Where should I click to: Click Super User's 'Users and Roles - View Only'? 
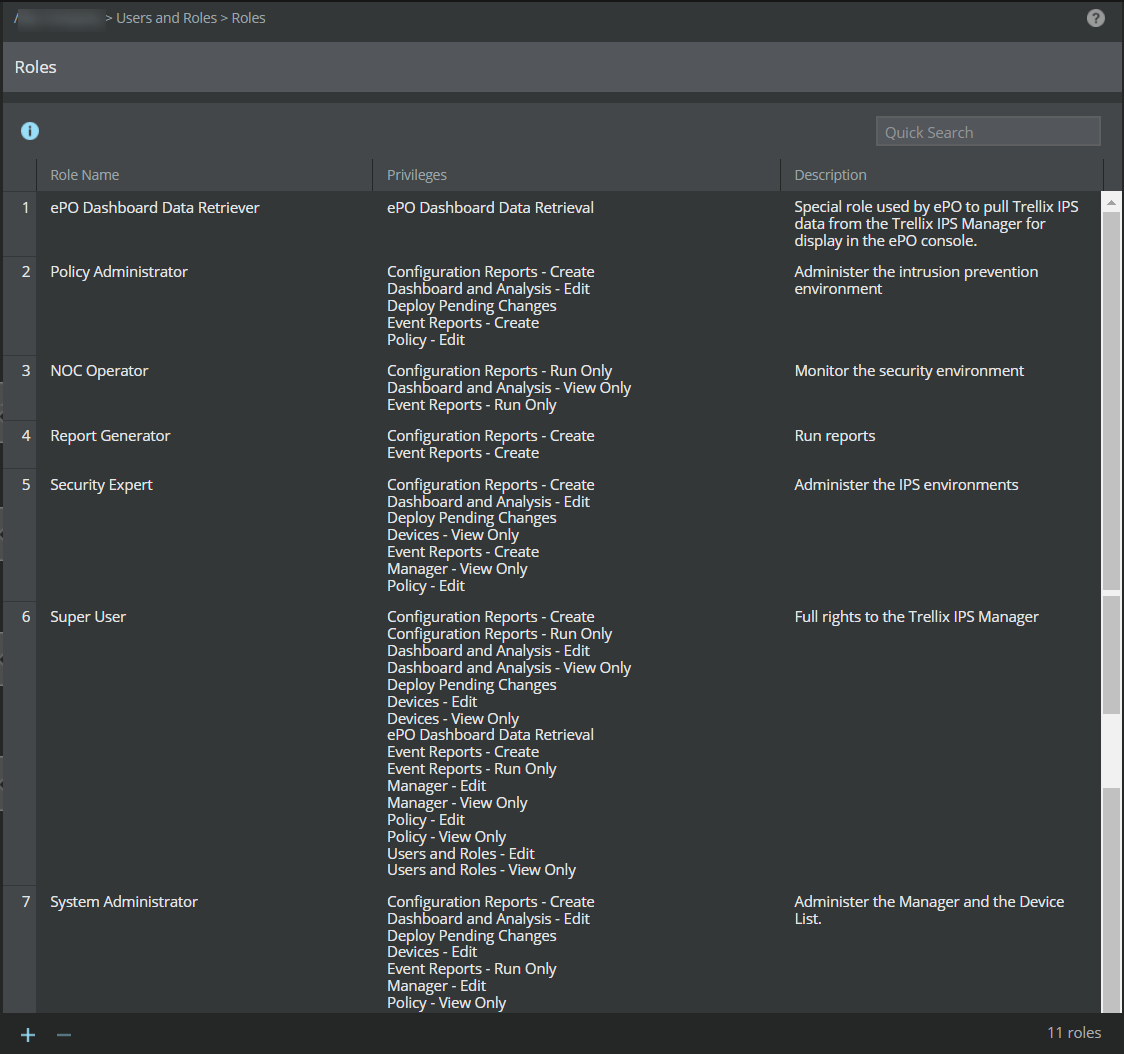coord(481,870)
